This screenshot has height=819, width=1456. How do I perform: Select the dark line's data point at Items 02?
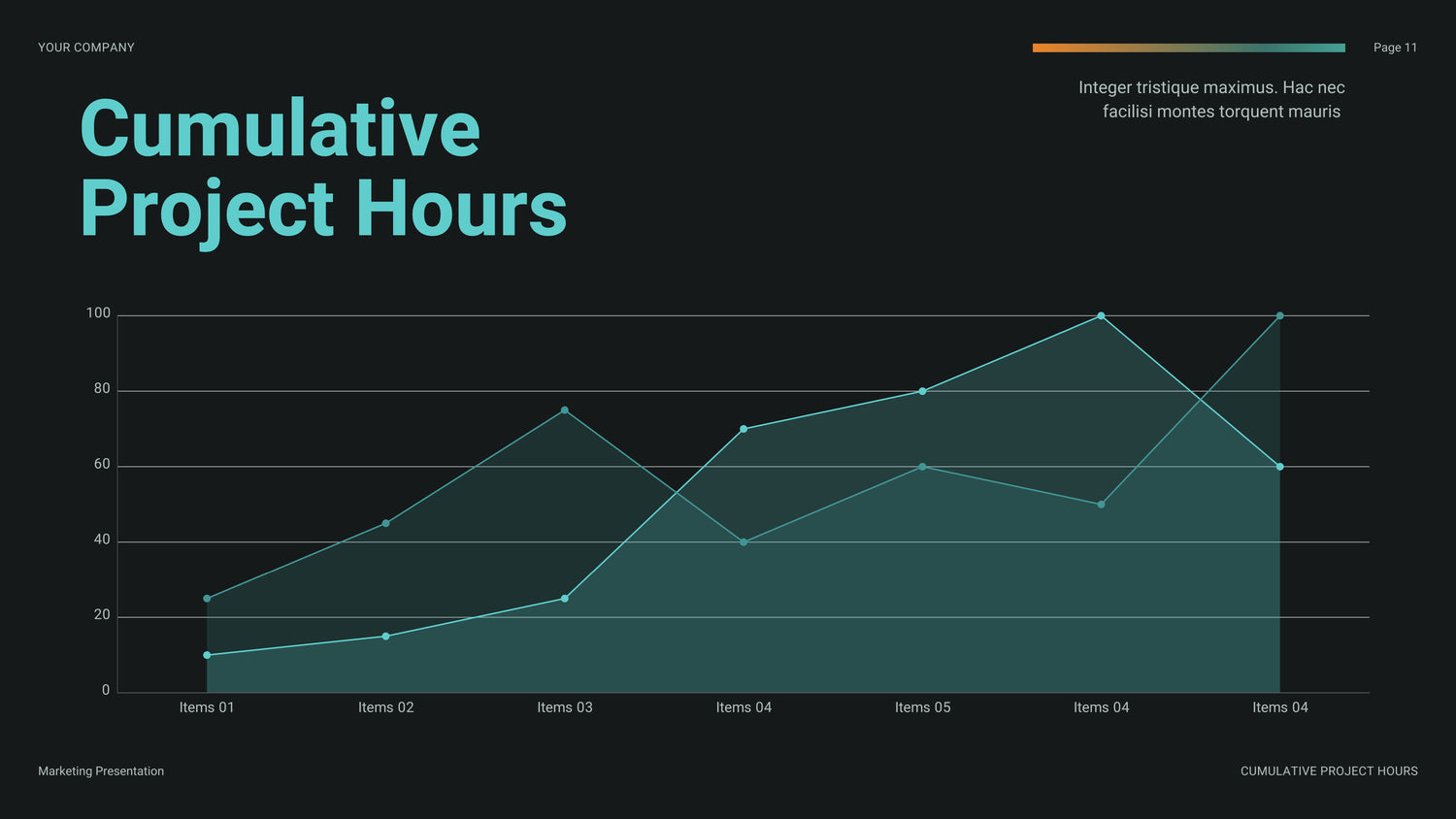(x=385, y=523)
